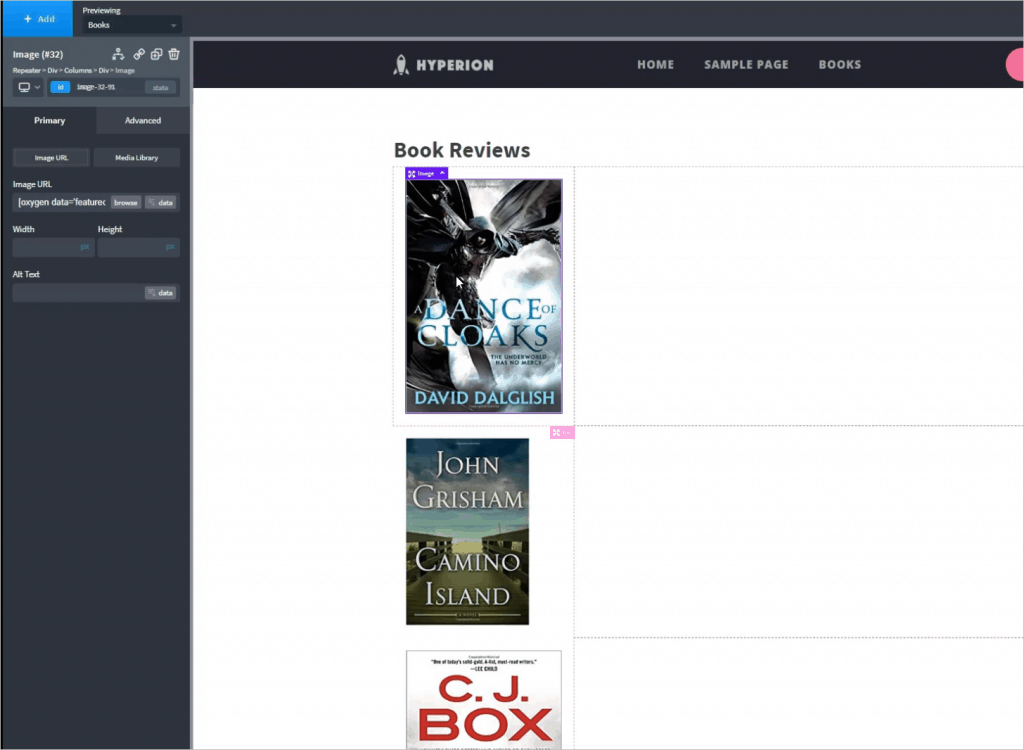Open the px unit selector for Width
Screen dimensions: 1024x750
(x=85, y=247)
